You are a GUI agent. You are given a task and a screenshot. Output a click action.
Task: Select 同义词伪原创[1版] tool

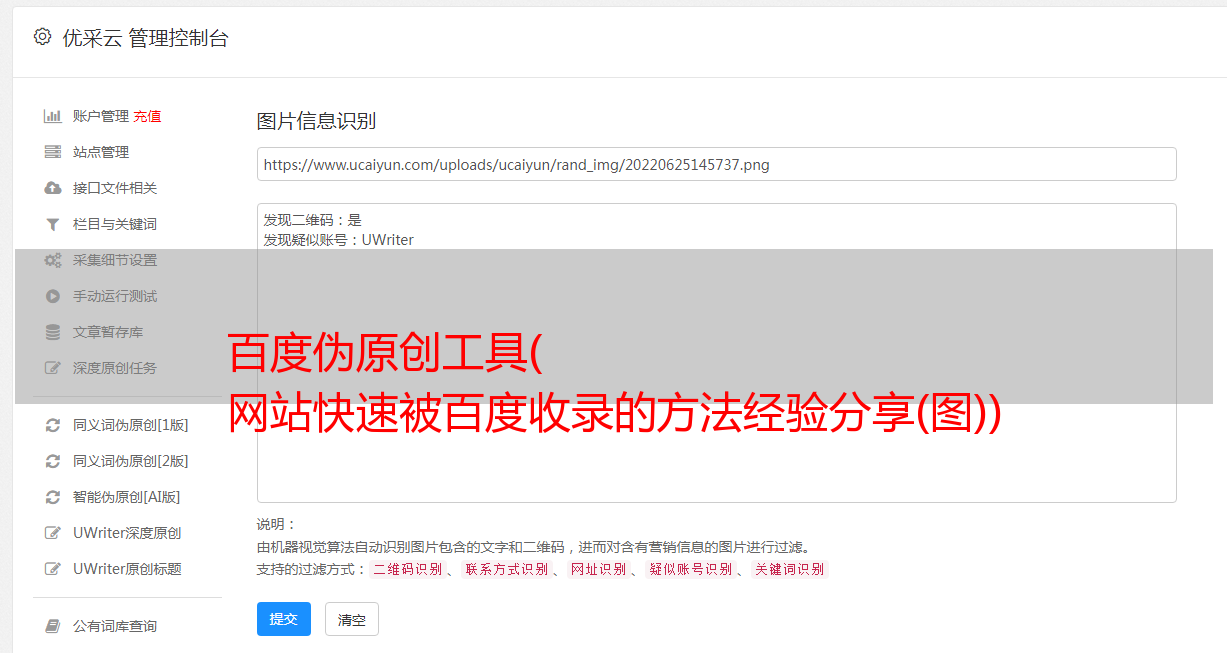tap(130, 425)
